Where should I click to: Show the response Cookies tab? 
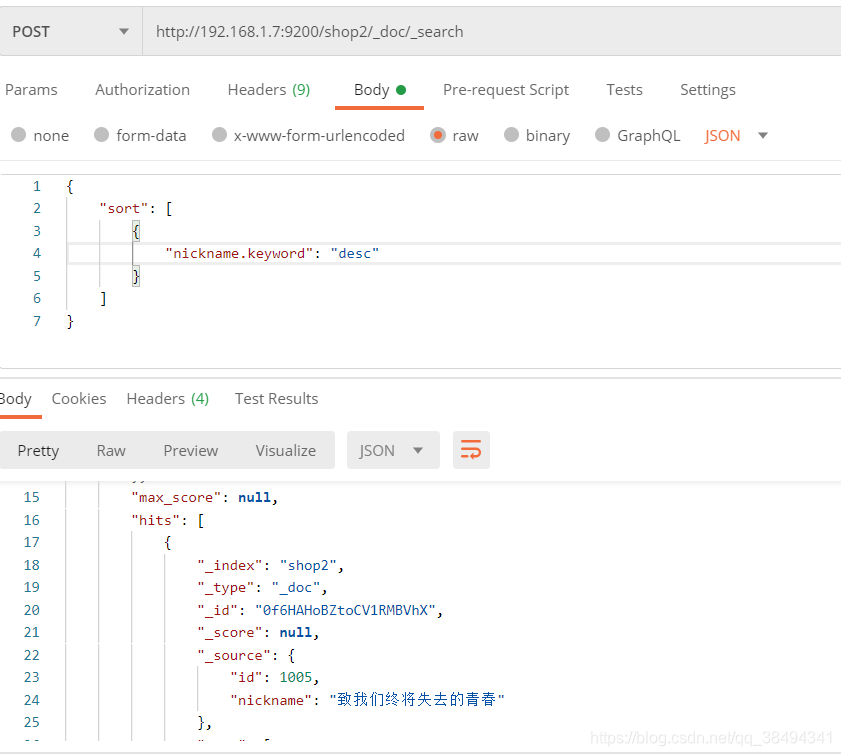coord(79,399)
